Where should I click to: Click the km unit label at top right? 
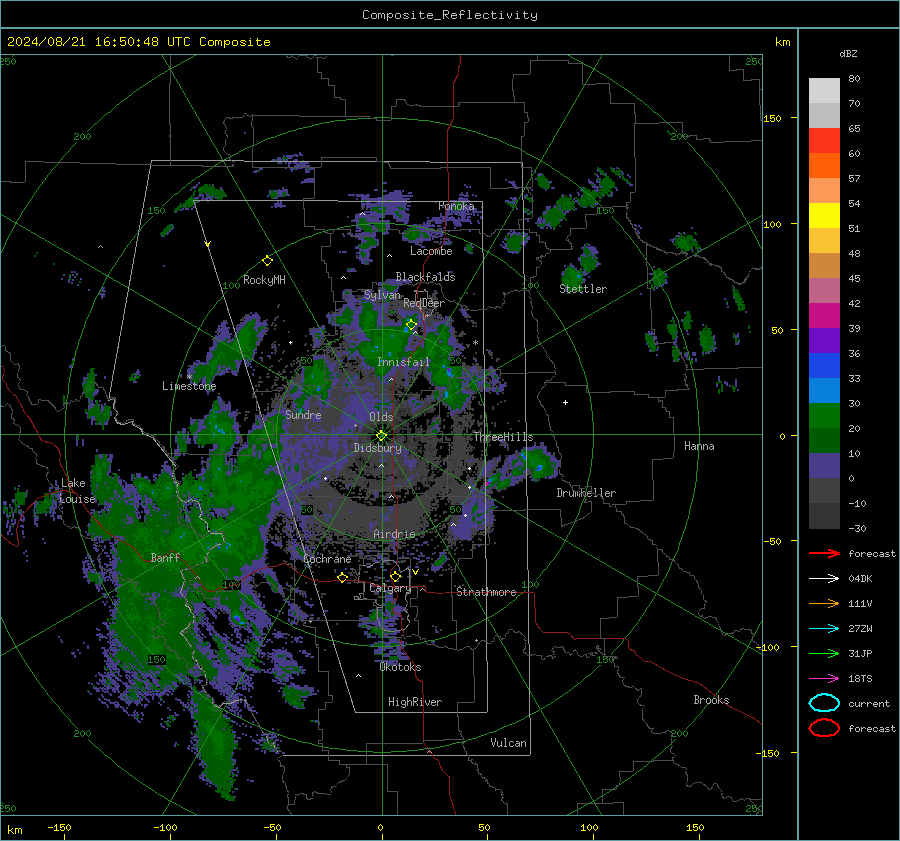tap(782, 42)
